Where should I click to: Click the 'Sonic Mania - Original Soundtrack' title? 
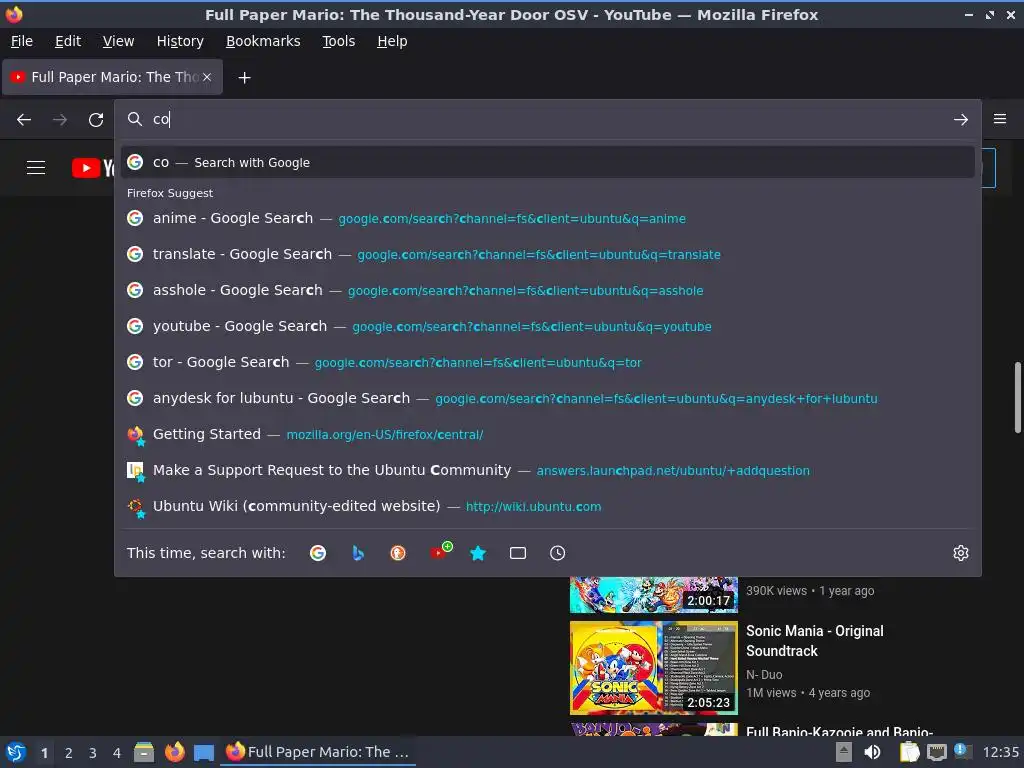pos(814,641)
